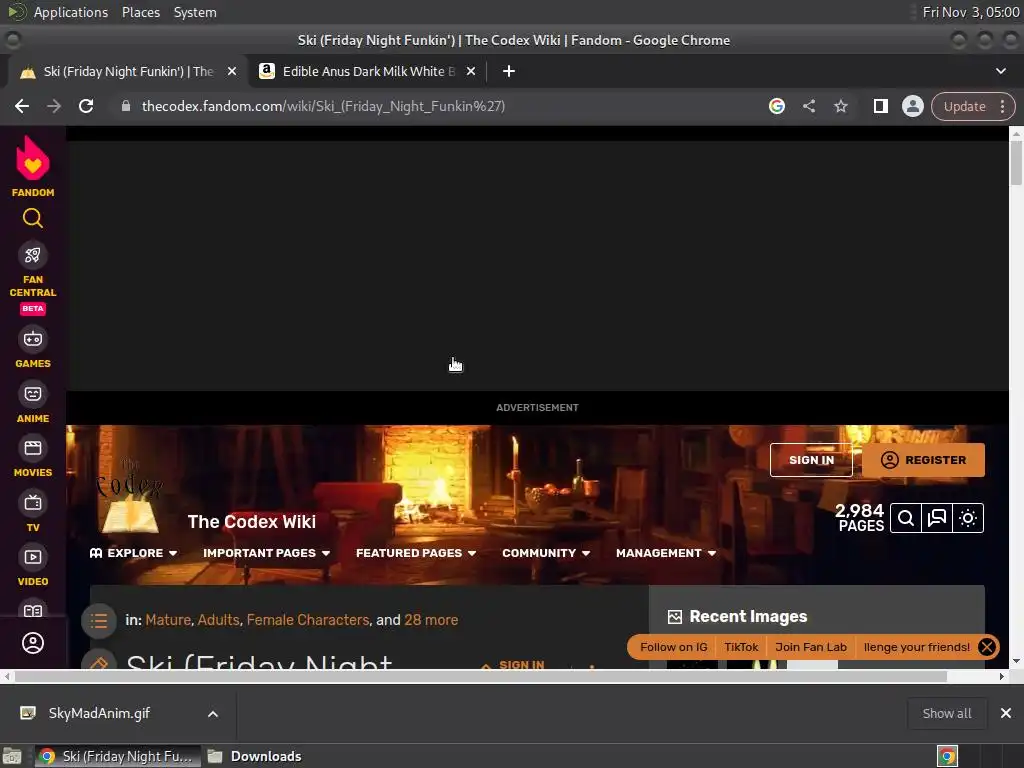The image size is (1024, 768).
Task: Click TikTok promo link
Action: click(741, 647)
